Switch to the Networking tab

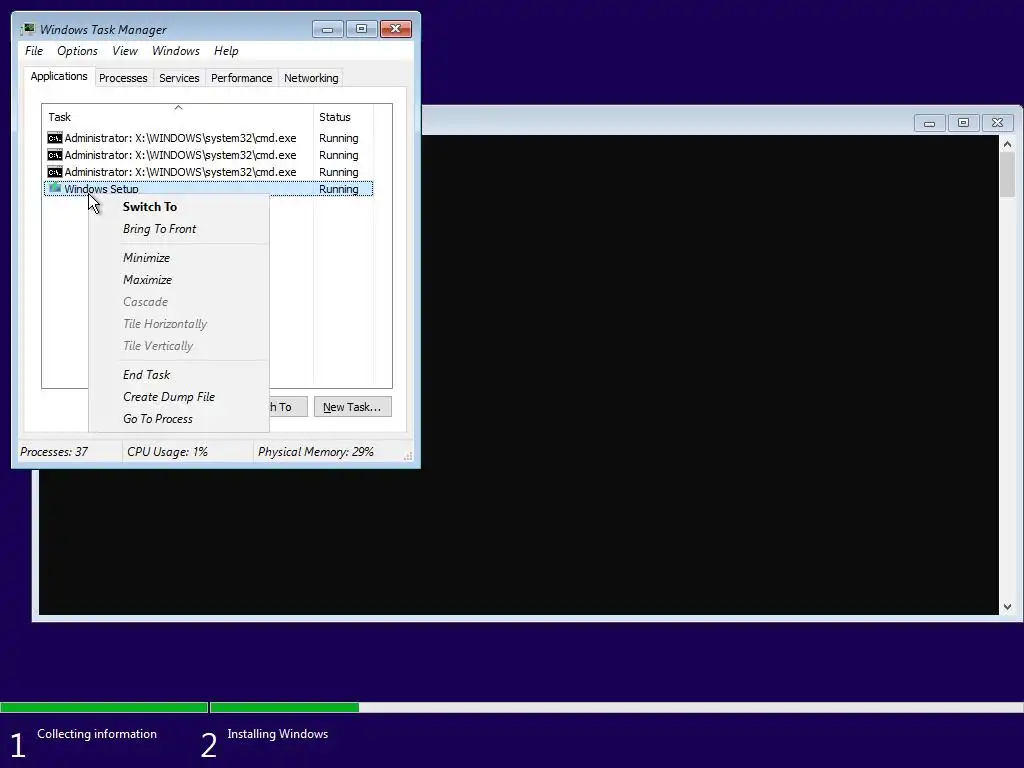[x=311, y=78]
